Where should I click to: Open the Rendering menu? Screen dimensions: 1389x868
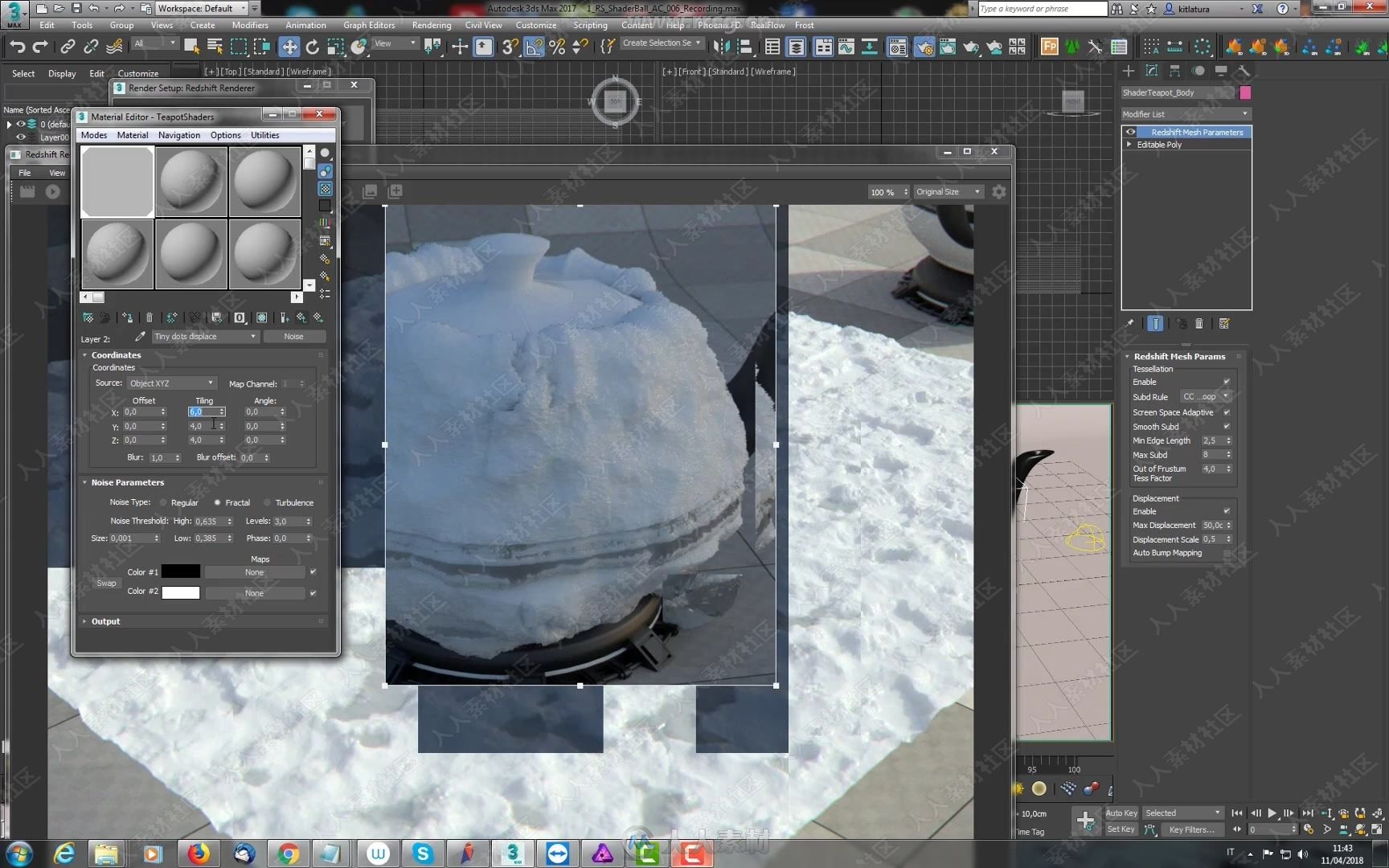(x=432, y=25)
